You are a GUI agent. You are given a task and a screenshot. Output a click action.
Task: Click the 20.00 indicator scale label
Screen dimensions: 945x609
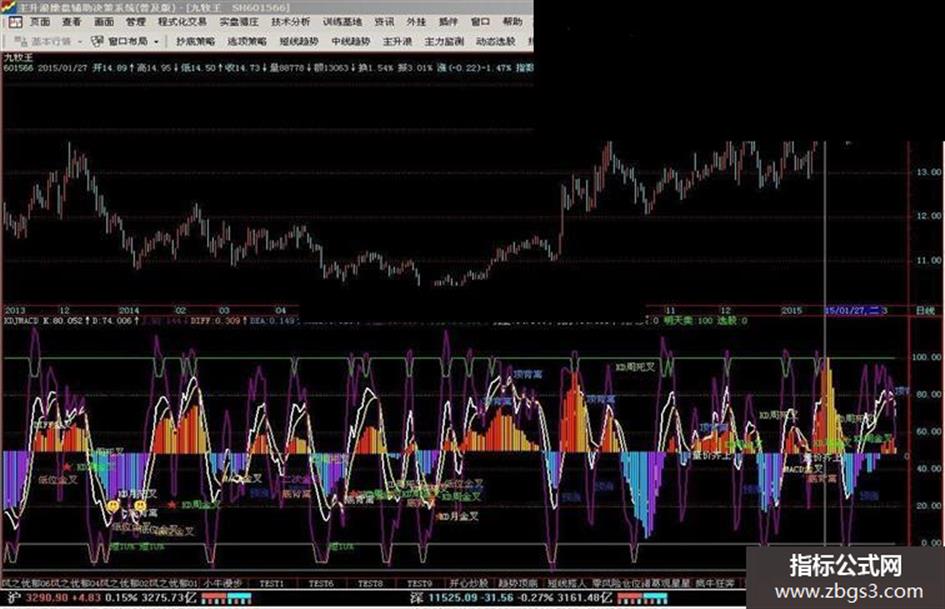click(929, 505)
